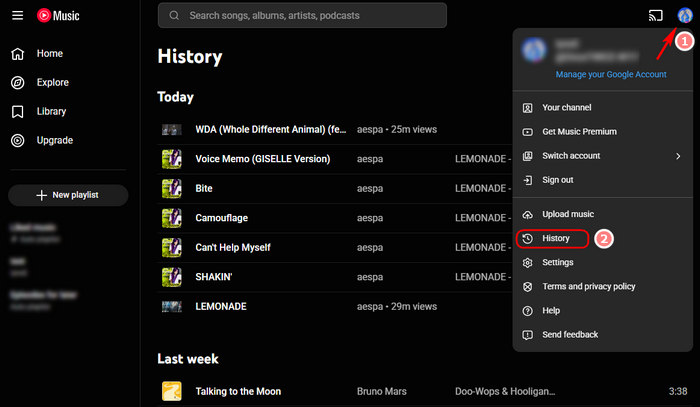
Task: Select the title Voice Memo (GISELLE Version)
Action: coord(263,159)
